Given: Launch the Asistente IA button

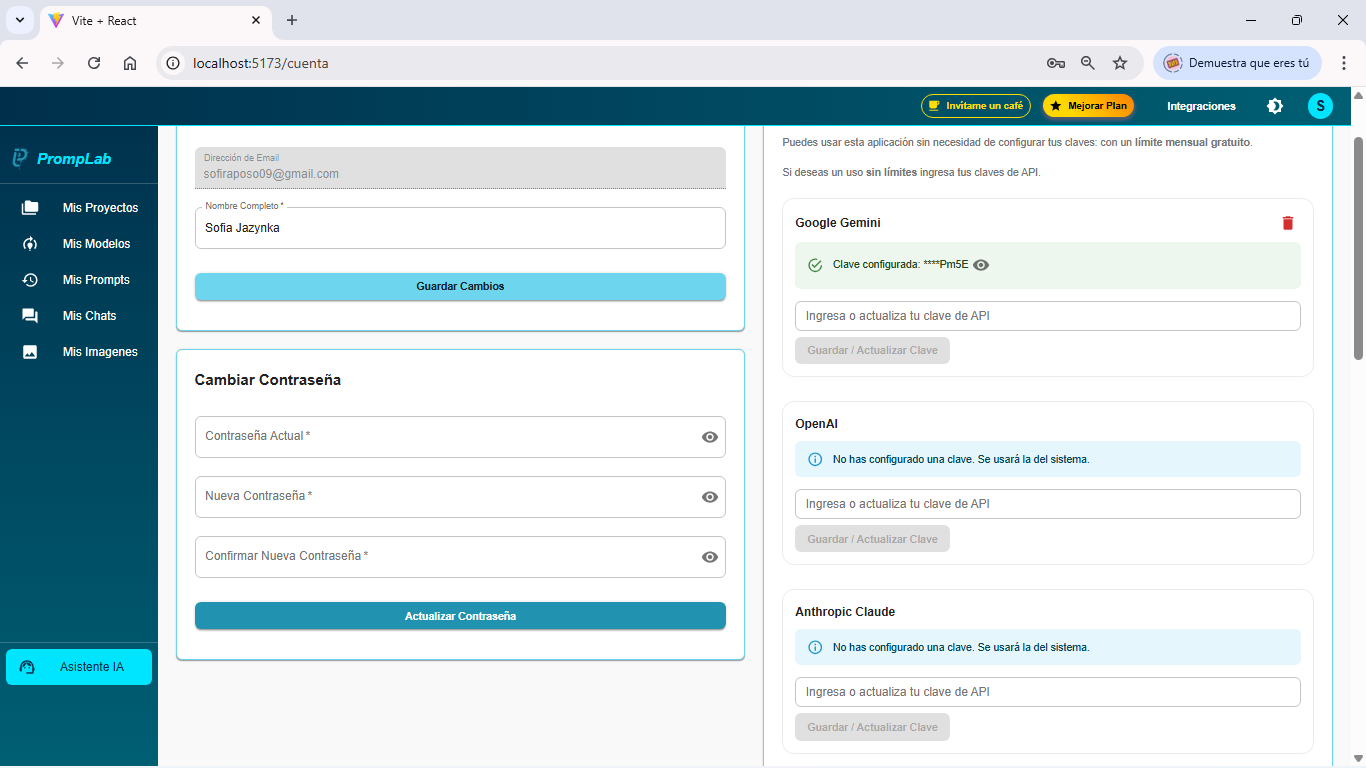Looking at the screenshot, I should click(79, 667).
